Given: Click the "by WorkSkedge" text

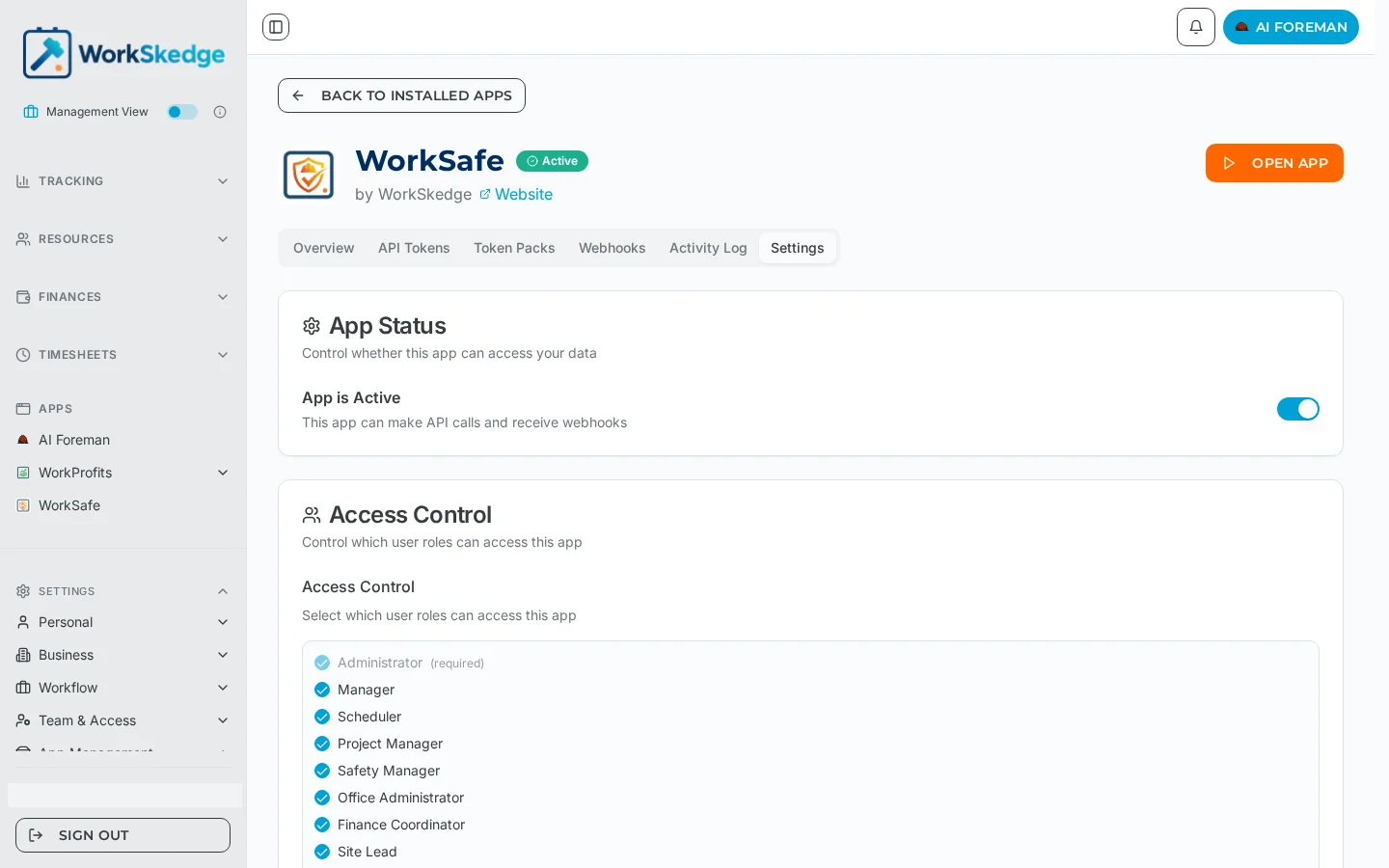Looking at the screenshot, I should click(x=413, y=194).
